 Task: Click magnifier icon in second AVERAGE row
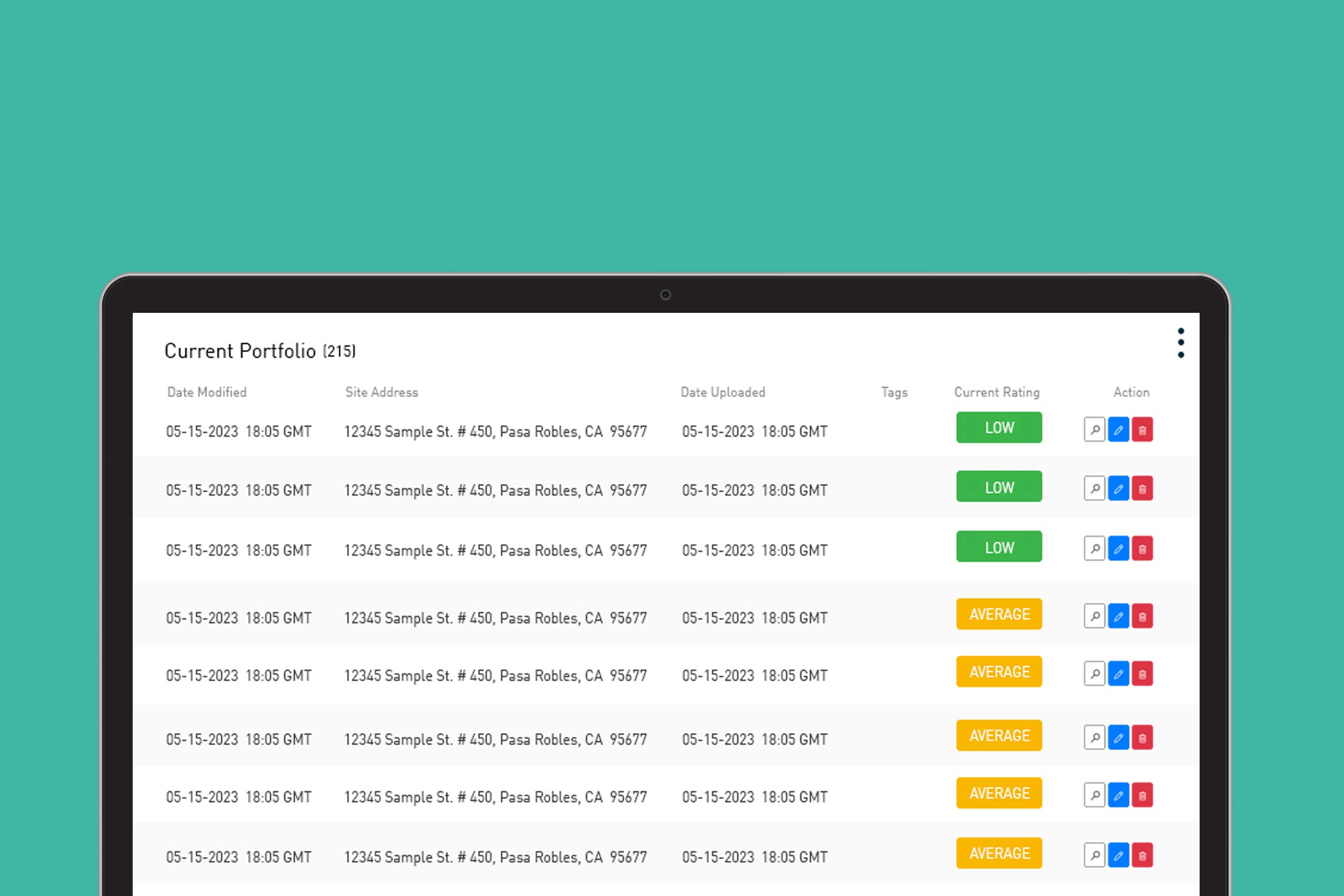pyautogui.click(x=1094, y=674)
